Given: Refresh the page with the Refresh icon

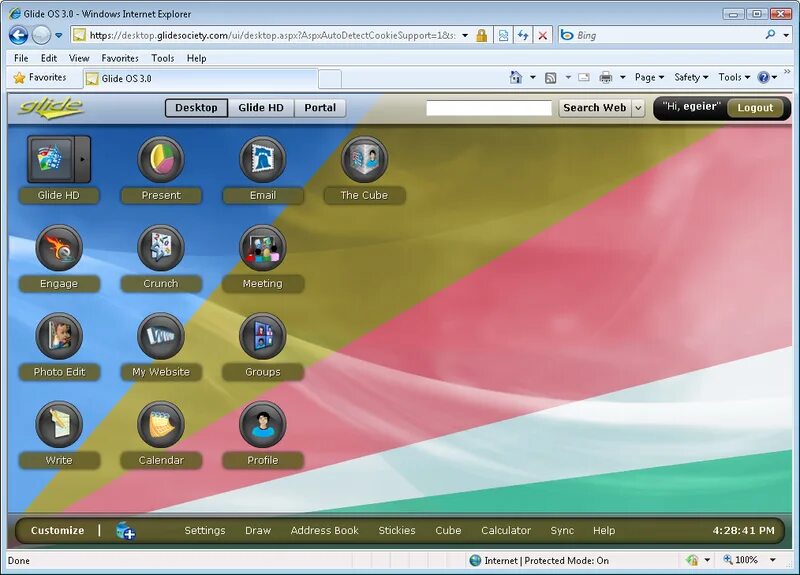Looking at the screenshot, I should coord(523,35).
